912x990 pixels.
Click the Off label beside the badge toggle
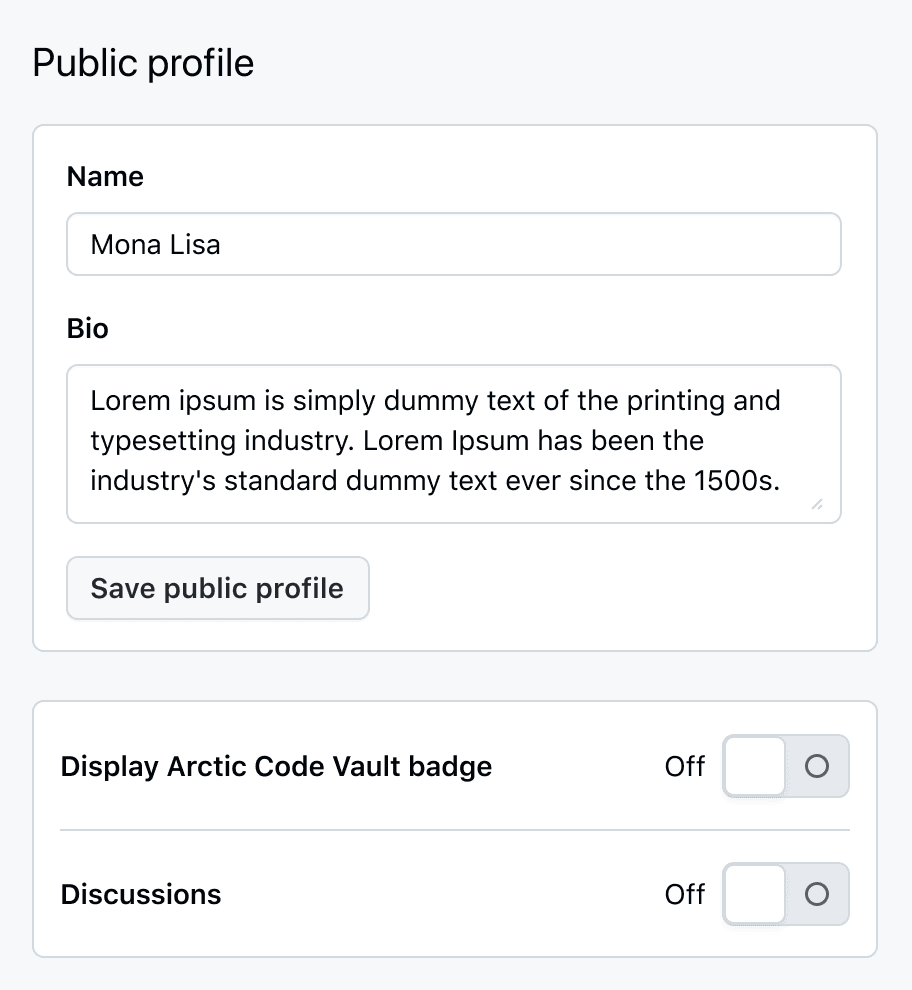pyautogui.click(x=684, y=766)
